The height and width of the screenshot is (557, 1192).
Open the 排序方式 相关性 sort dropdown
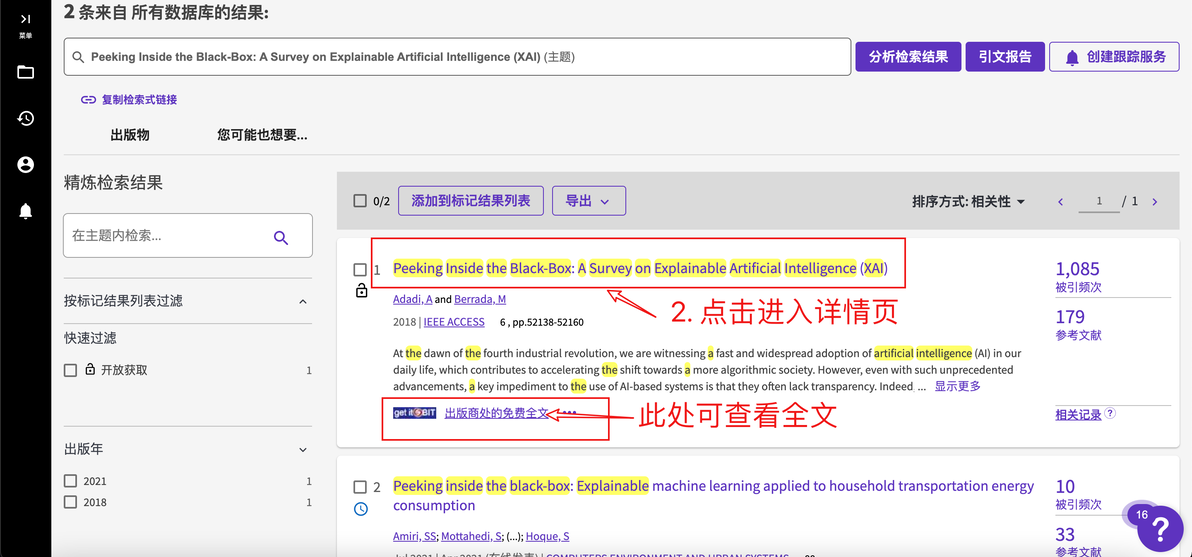coord(969,201)
